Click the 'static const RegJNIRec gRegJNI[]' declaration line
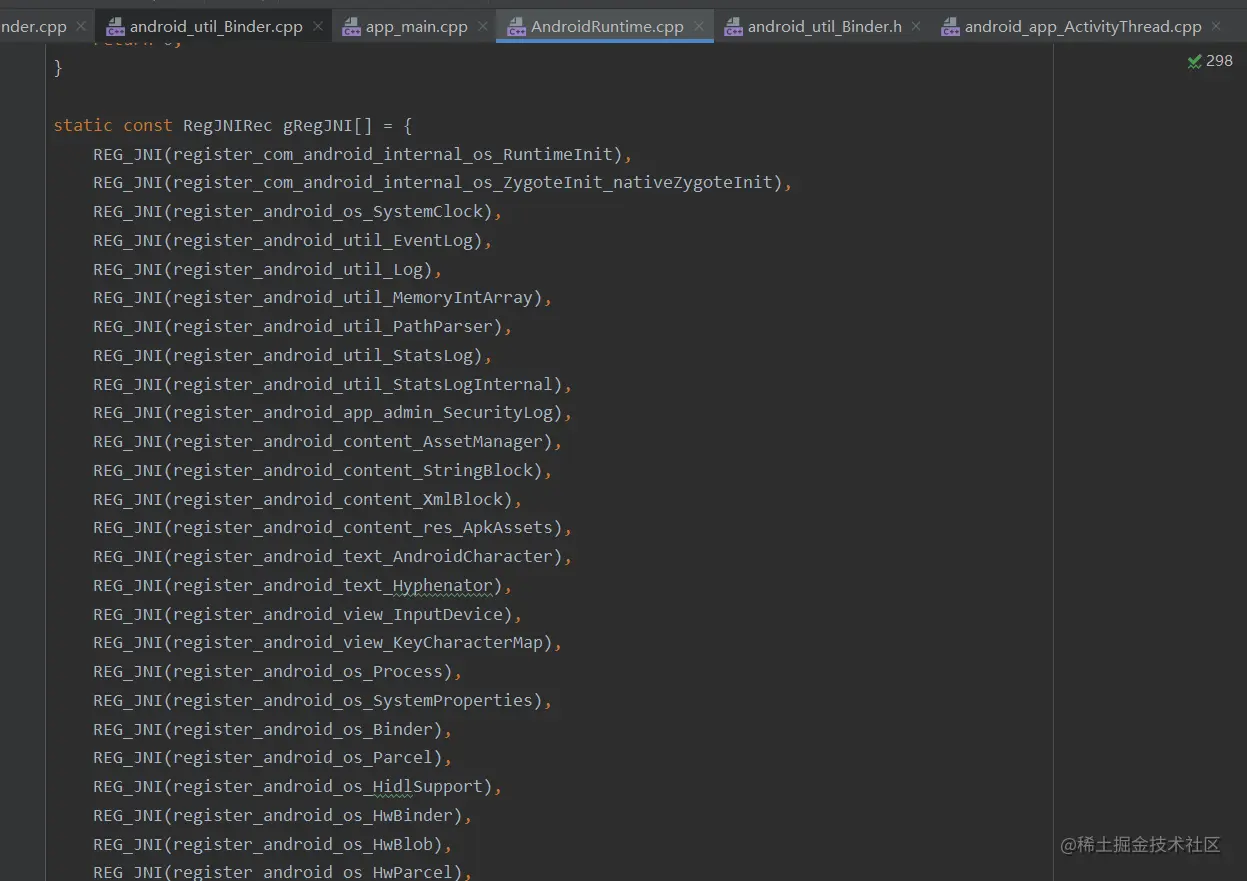Viewport: 1247px width, 881px height. pyautogui.click(x=233, y=125)
